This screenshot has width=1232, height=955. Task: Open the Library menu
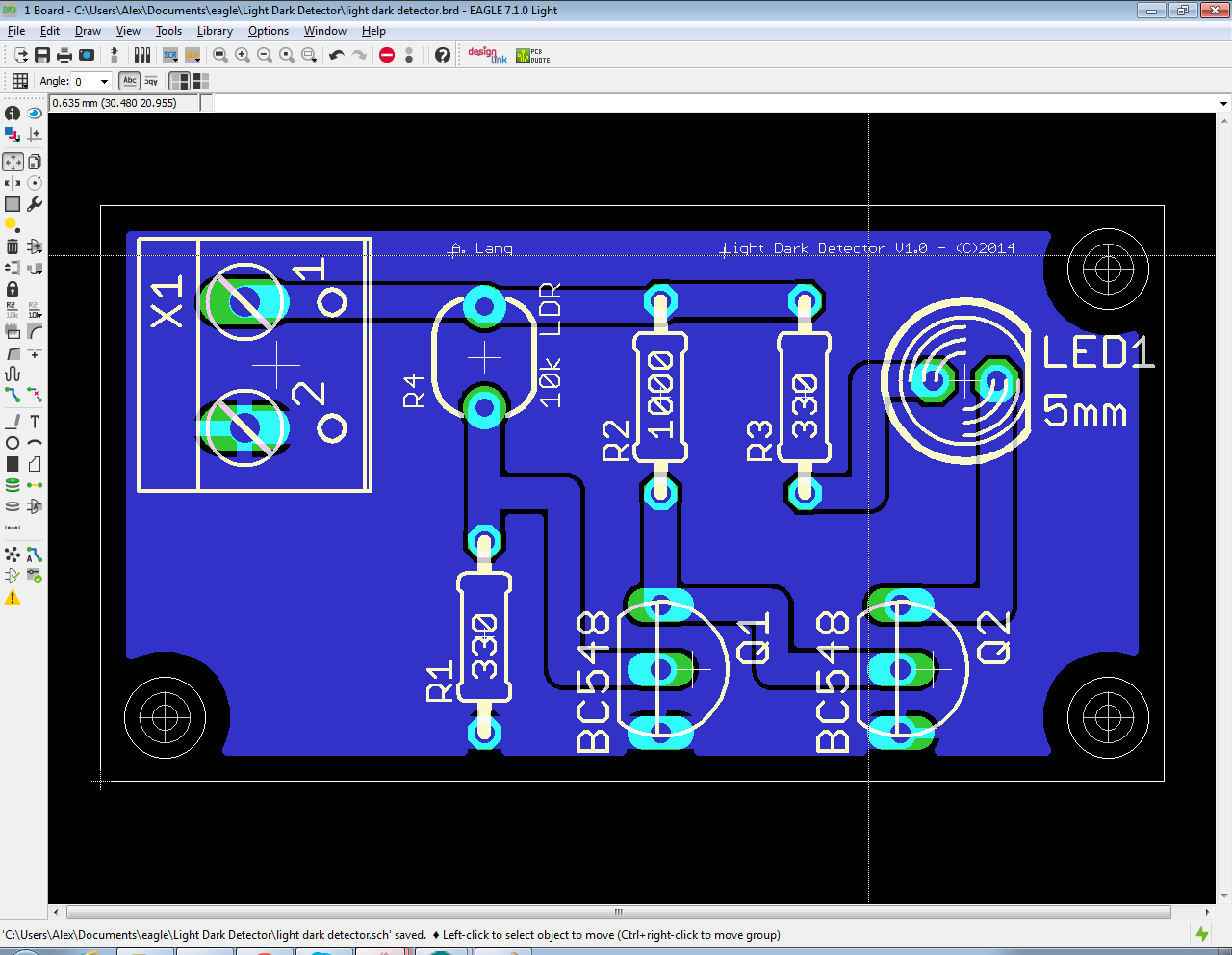[x=215, y=30]
